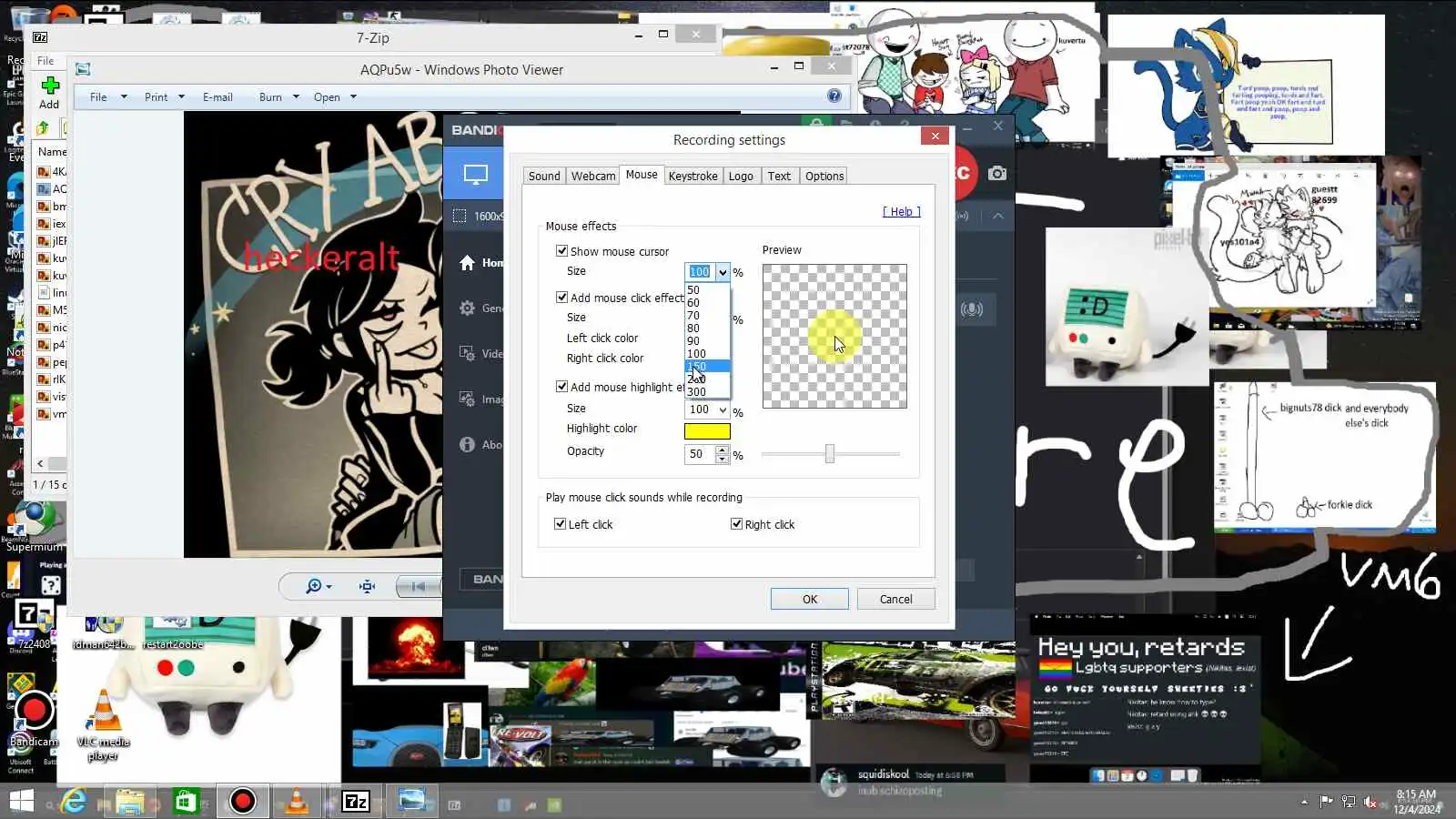The height and width of the screenshot is (819, 1456).
Task: Click the Action Center flag tray icon
Action: coord(1327,802)
